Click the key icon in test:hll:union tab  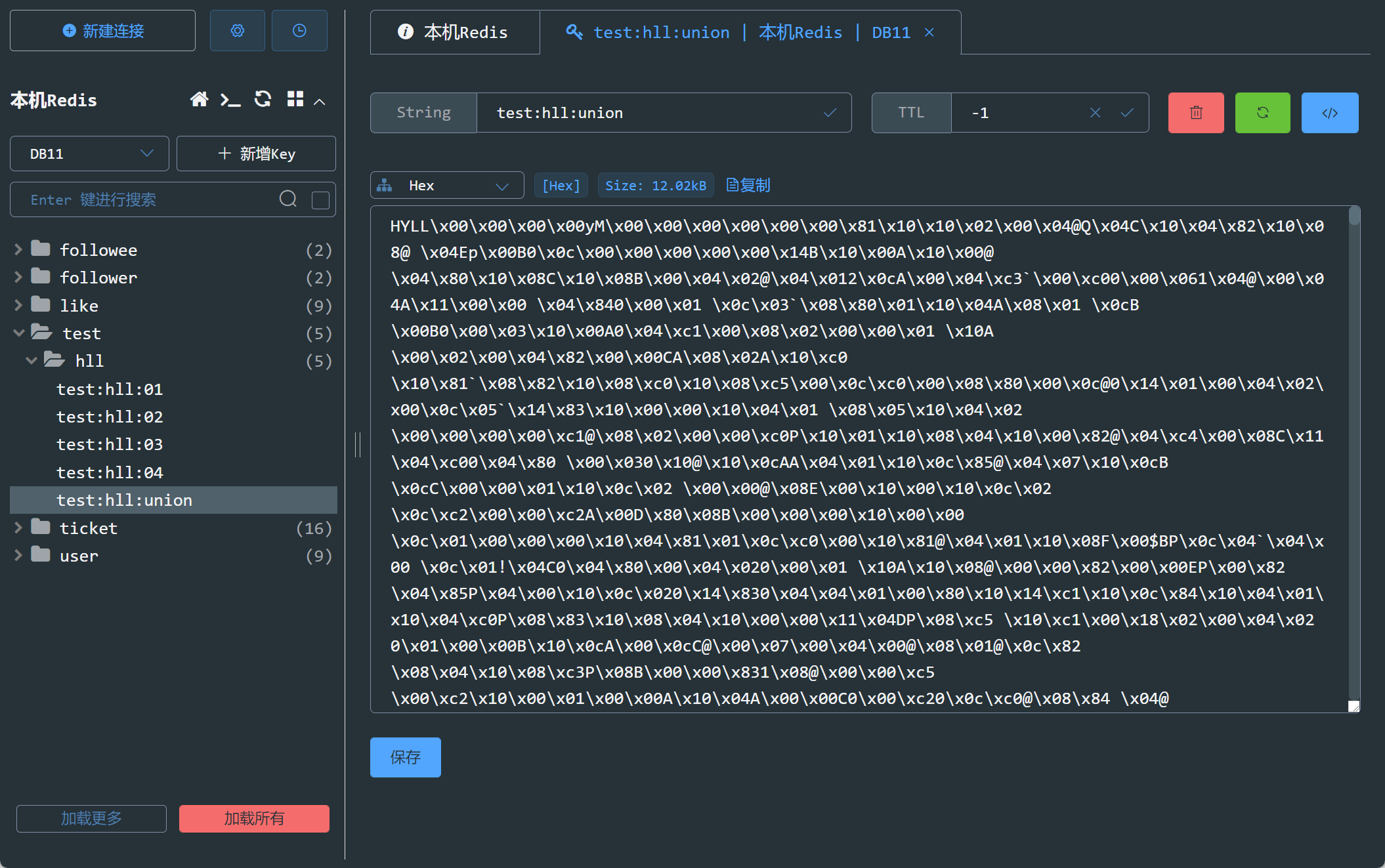point(574,31)
